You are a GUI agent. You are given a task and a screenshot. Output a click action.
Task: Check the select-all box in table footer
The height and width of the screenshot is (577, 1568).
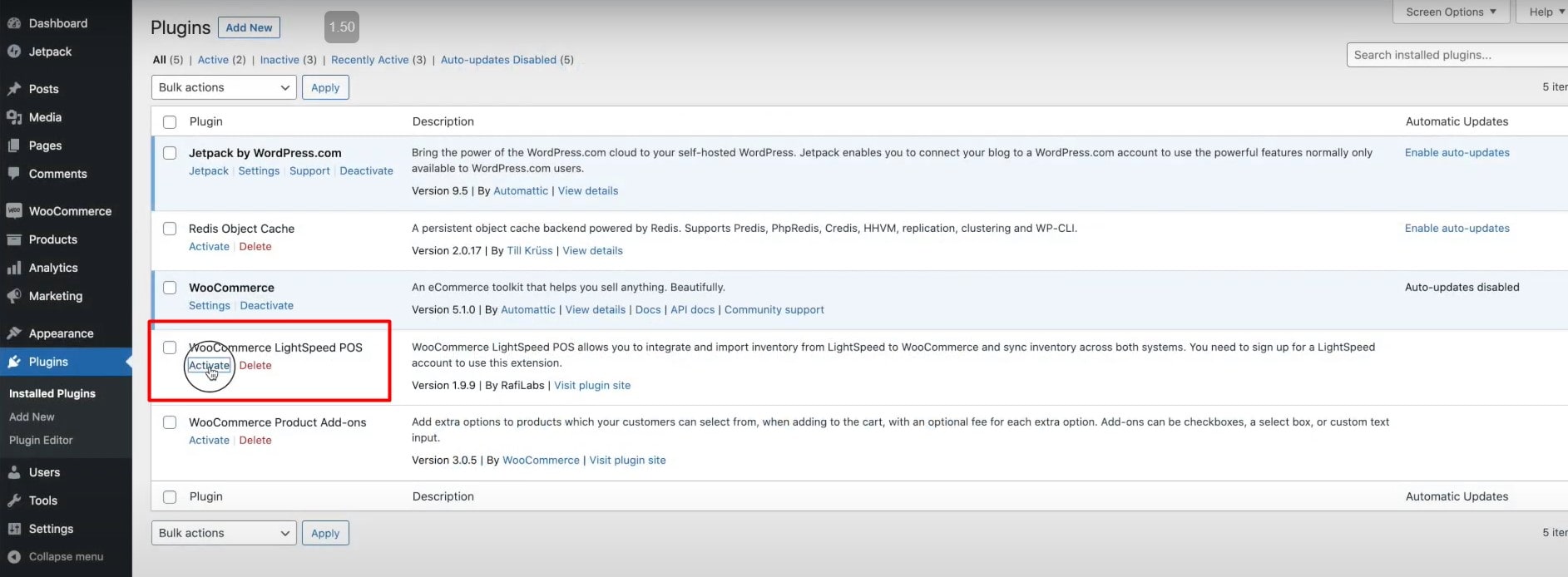tap(170, 497)
